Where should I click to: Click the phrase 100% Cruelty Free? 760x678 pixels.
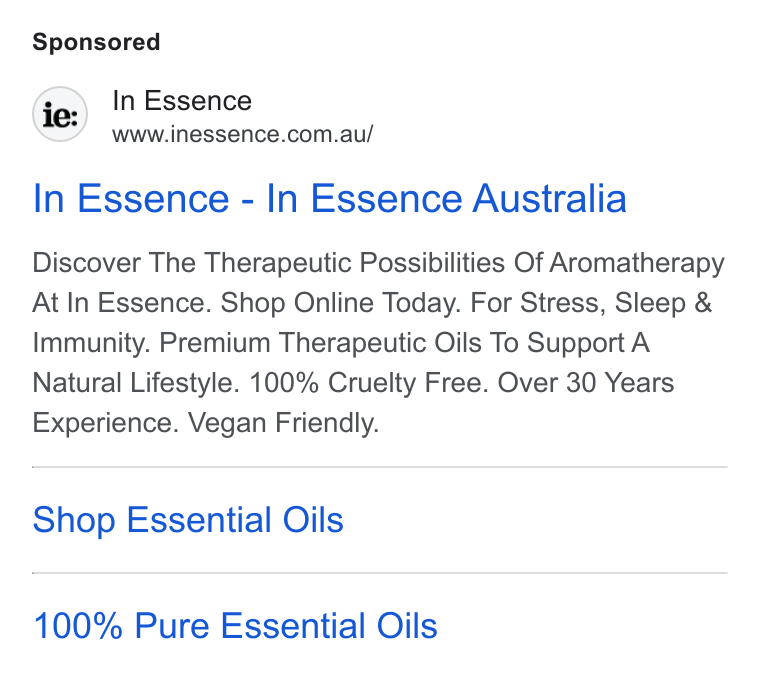tap(369, 383)
